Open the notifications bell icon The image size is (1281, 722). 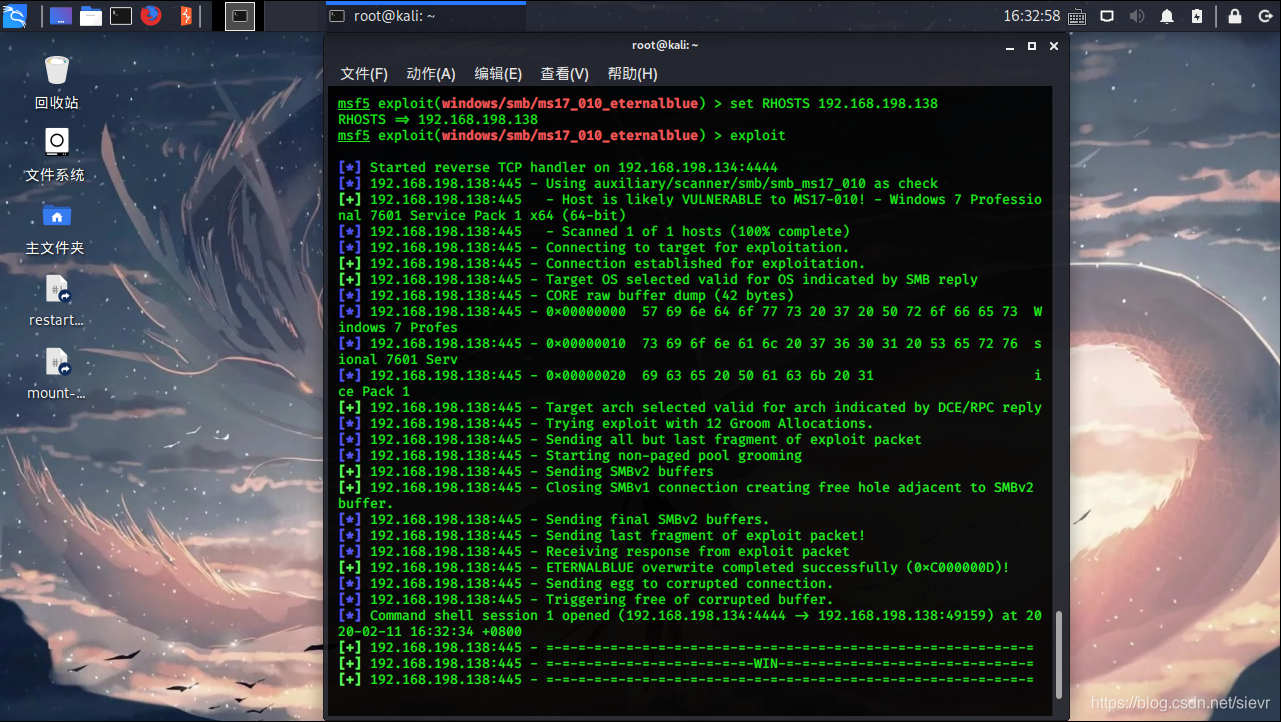click(1167, 16)
